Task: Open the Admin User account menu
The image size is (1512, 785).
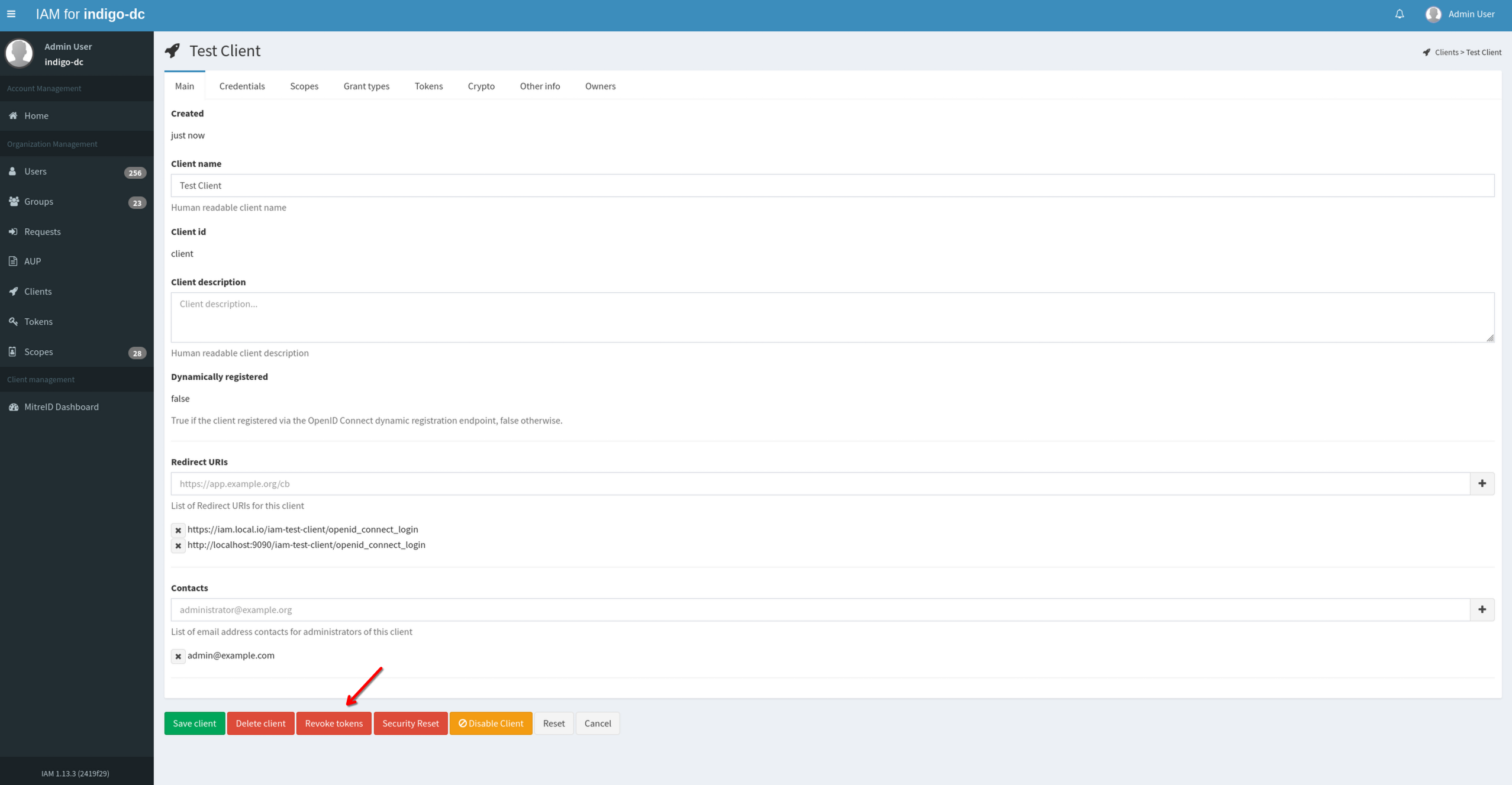Action: (1471, 14)
